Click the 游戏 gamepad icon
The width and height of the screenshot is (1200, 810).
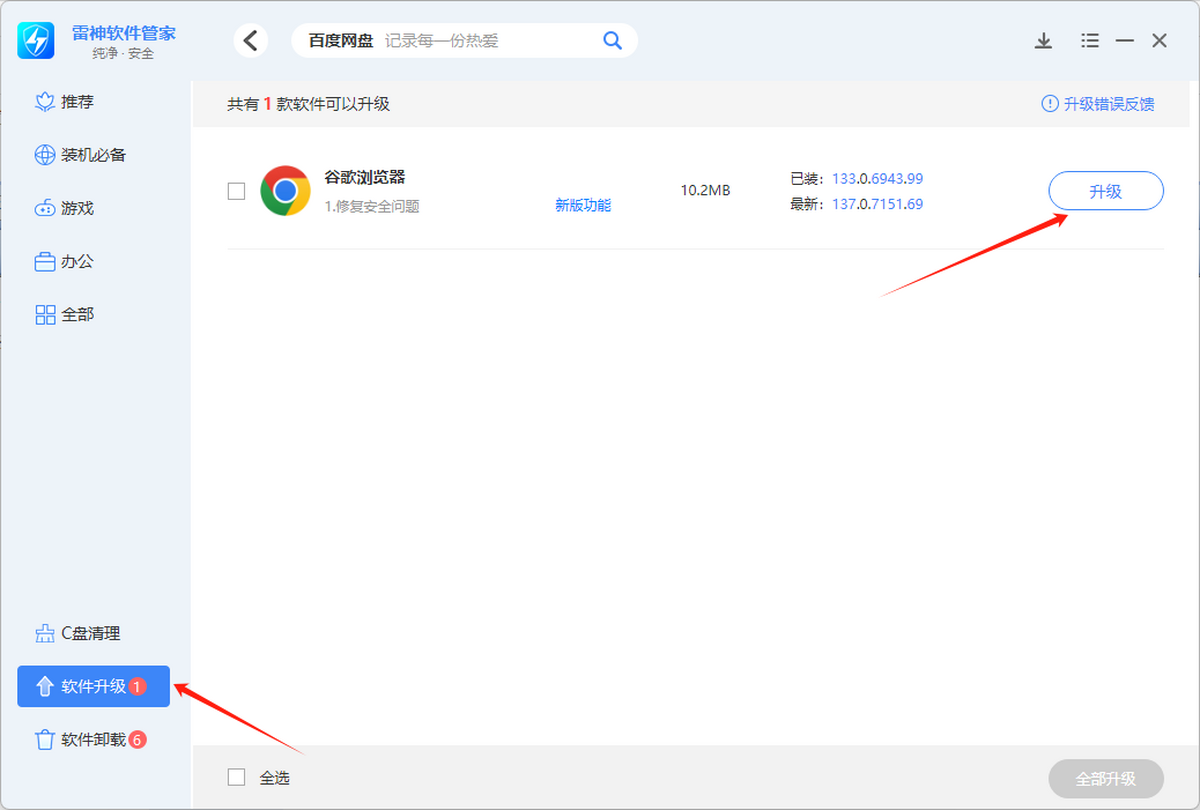(x=45, y=208)
